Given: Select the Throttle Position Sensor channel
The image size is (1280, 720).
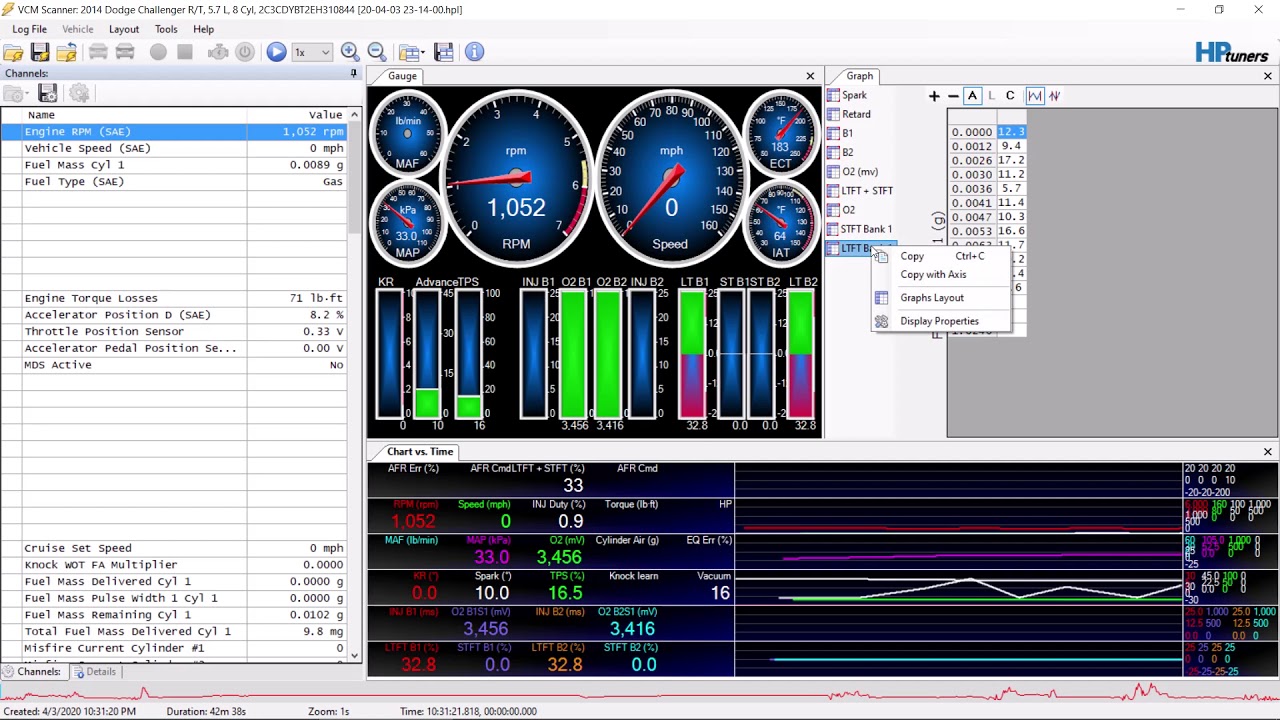Looking at the screenshot, I should [x=174, y=331].
